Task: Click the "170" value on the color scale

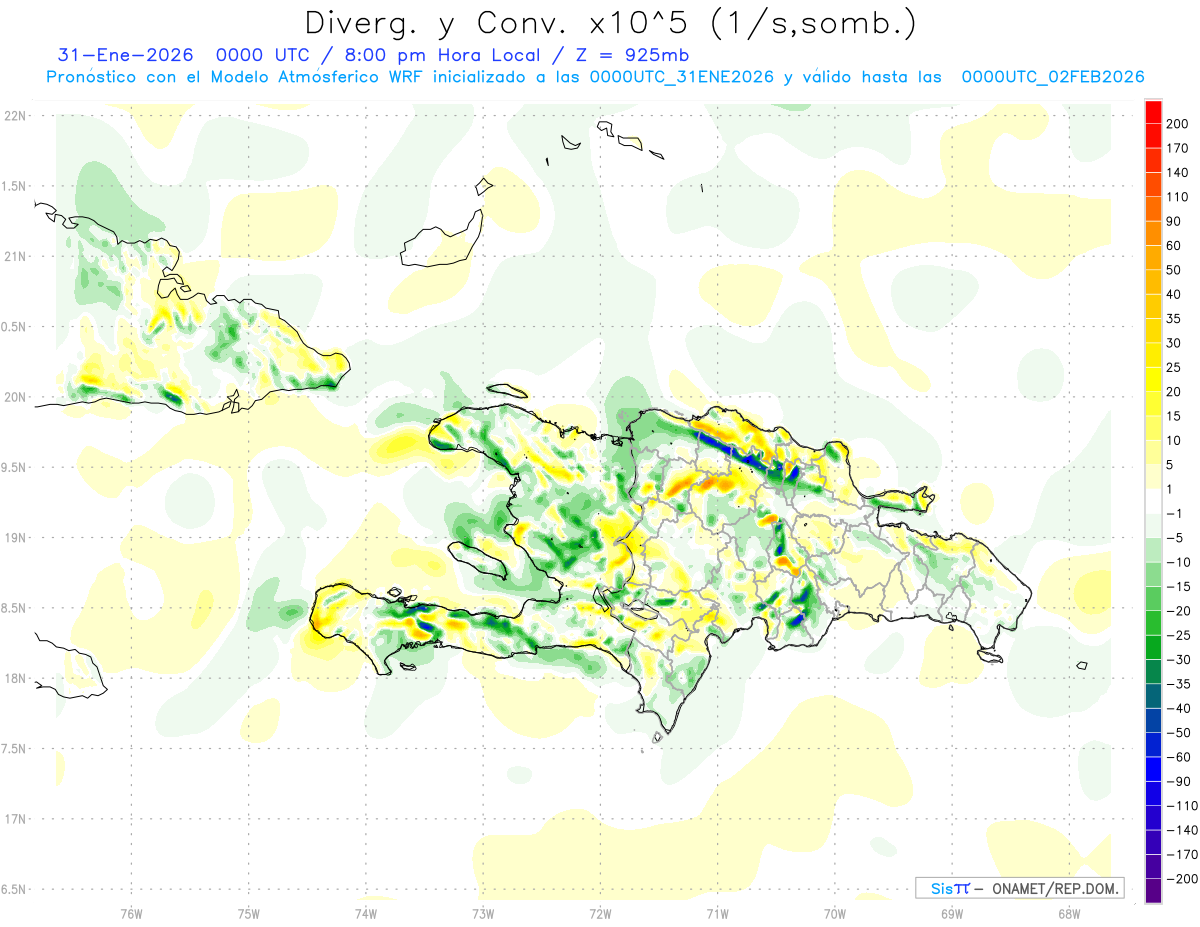Action: pyautogui.click(x=1178, y=148)
